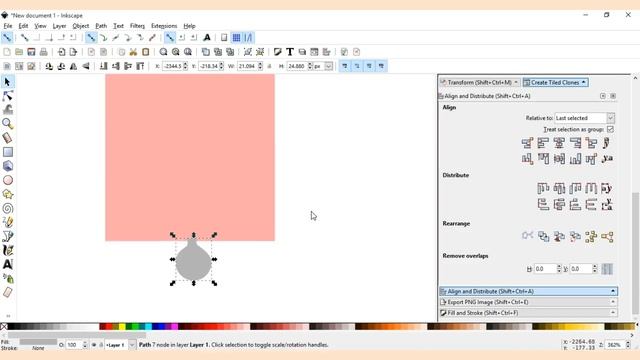Select the Eraser tool
This screenshot has height=360, width=640.
point(7,292)
